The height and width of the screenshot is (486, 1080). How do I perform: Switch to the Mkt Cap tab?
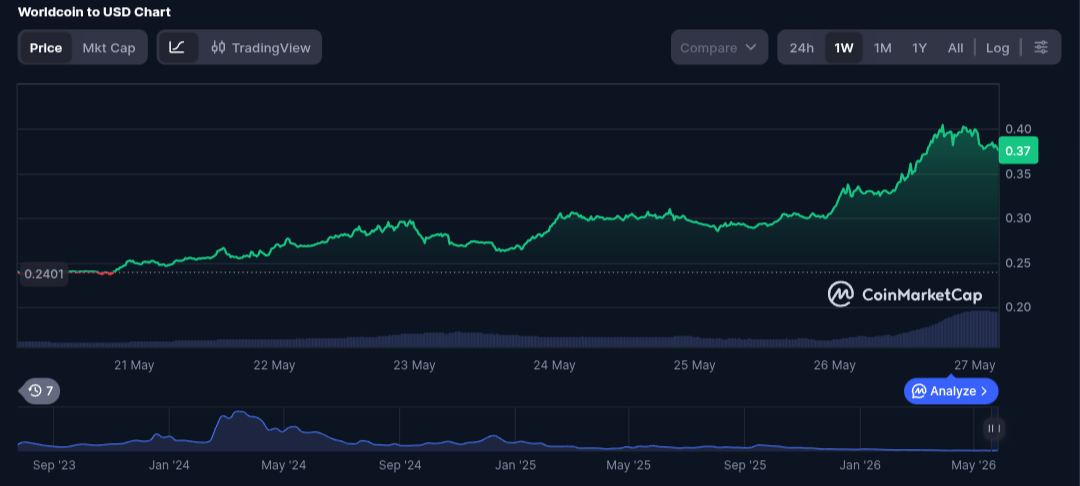109,47
